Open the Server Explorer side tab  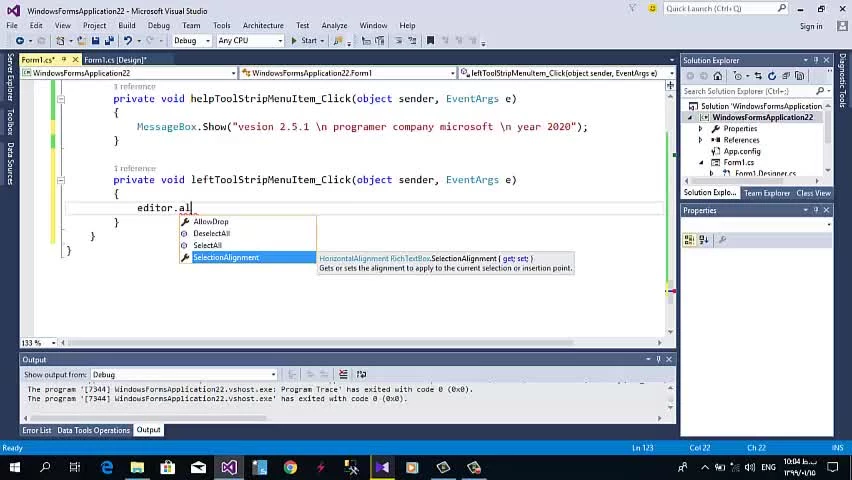click(x=10, y=77)
